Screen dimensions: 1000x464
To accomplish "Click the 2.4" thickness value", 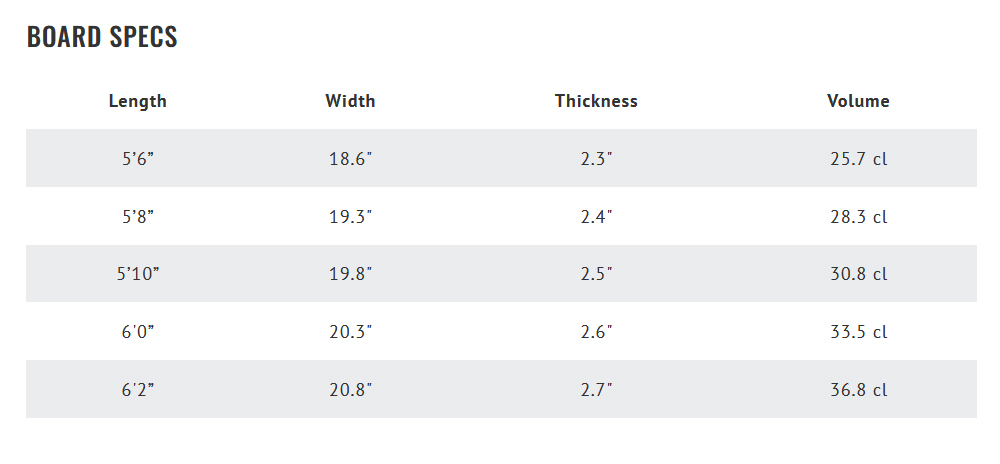I will (596, 217).
